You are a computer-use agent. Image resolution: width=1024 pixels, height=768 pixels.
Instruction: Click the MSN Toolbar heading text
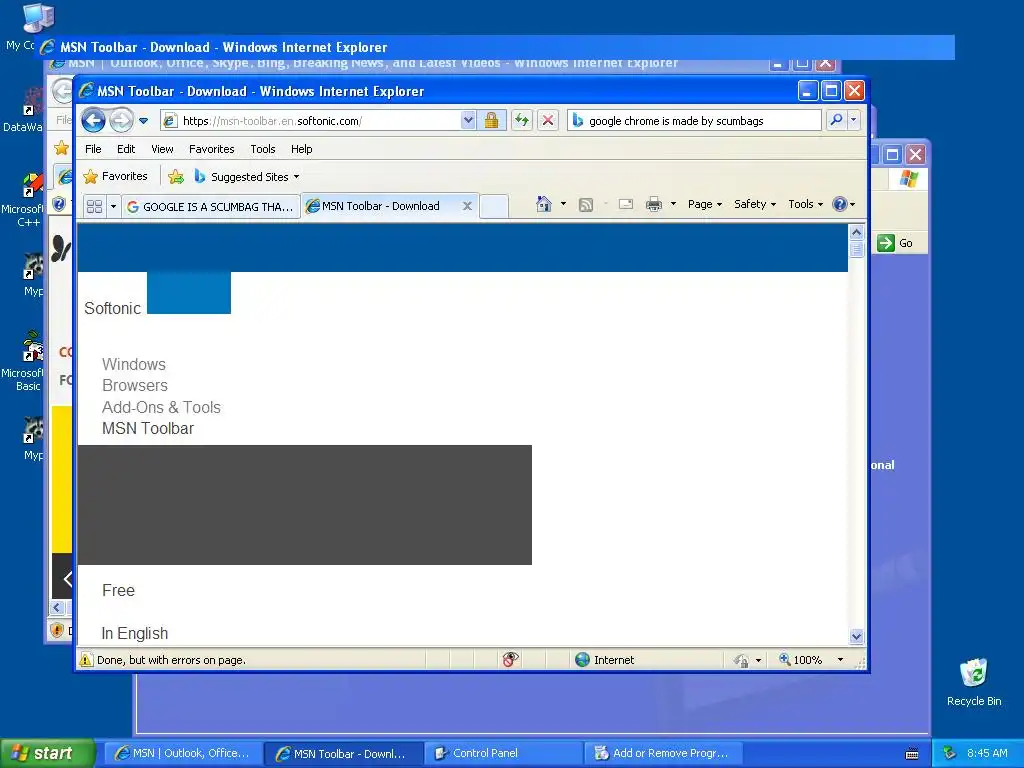click(148, 428)
